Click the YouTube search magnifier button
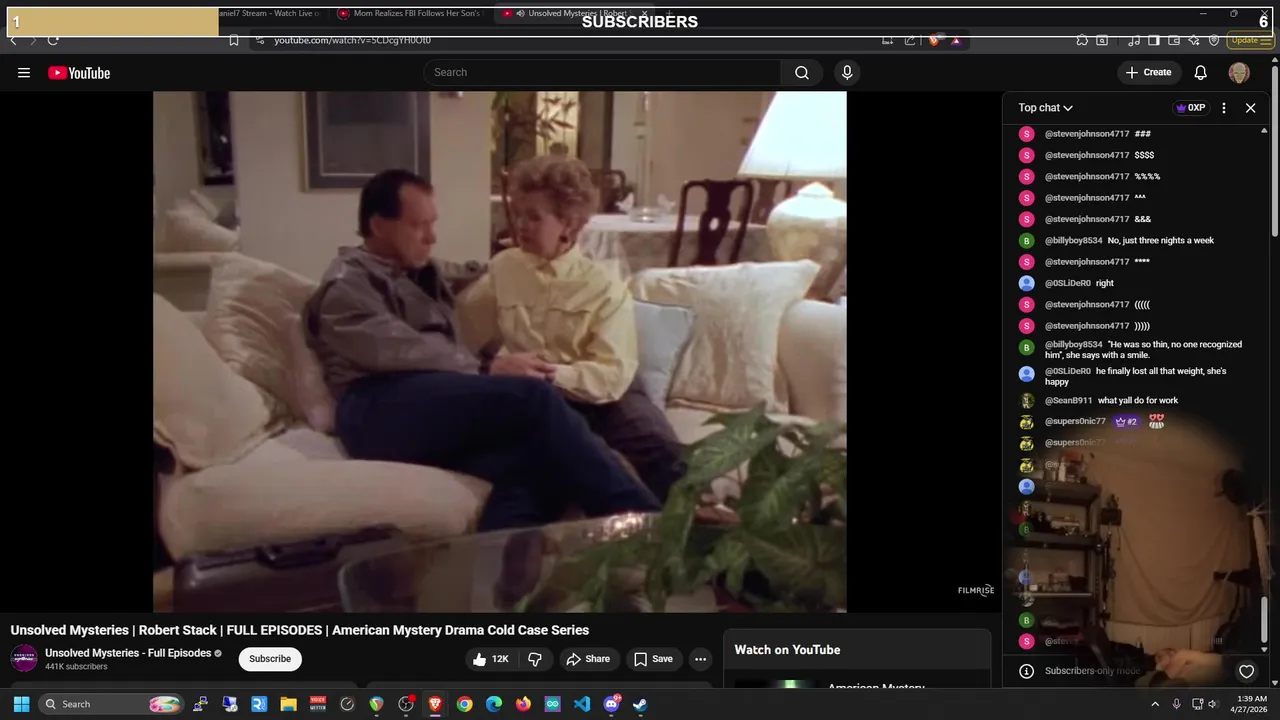The height and width of the screenshot is (720, 1280). pyautogui.click(x=802, y=72)
